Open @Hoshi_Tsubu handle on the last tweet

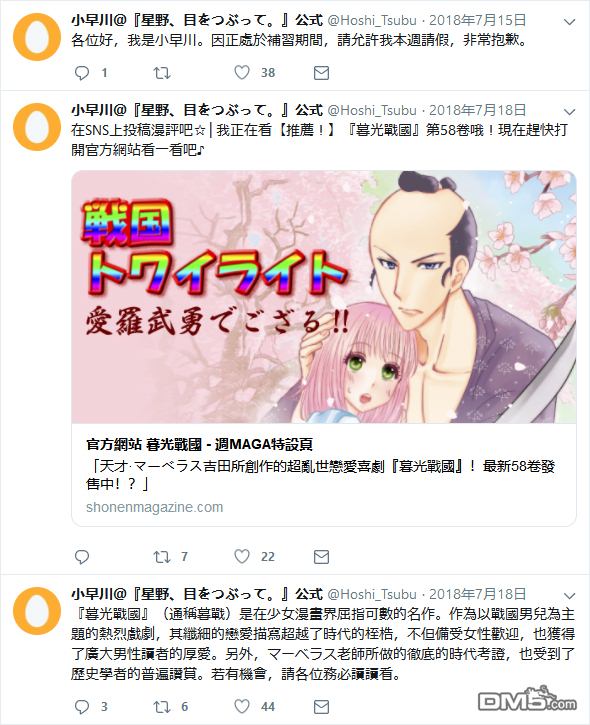tap(372, 594)
